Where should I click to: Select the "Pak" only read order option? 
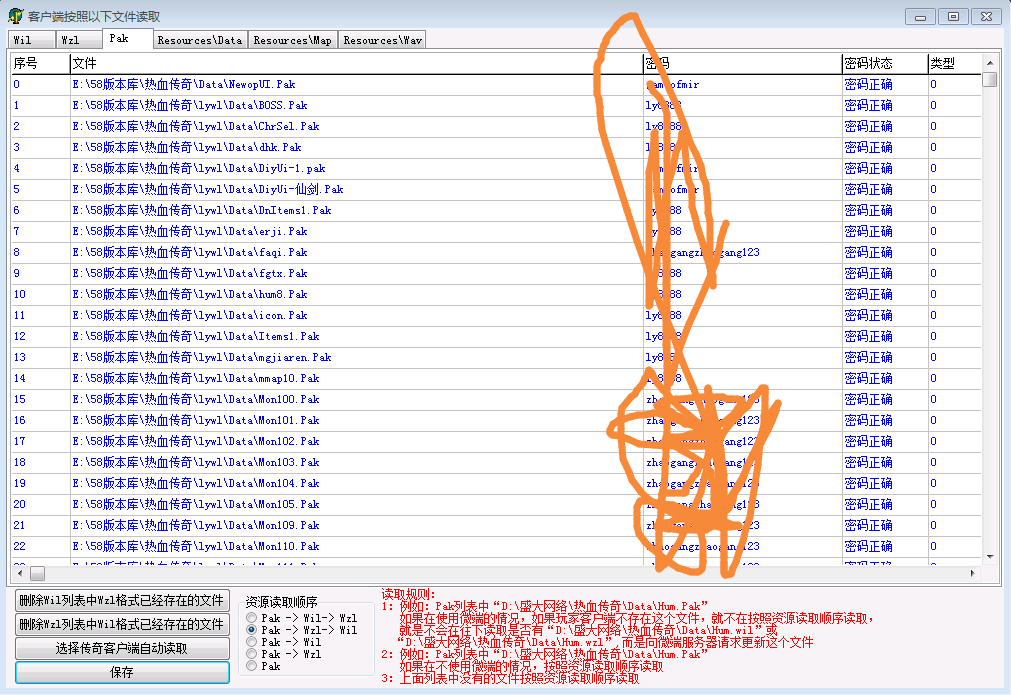(x=252, y=666)
